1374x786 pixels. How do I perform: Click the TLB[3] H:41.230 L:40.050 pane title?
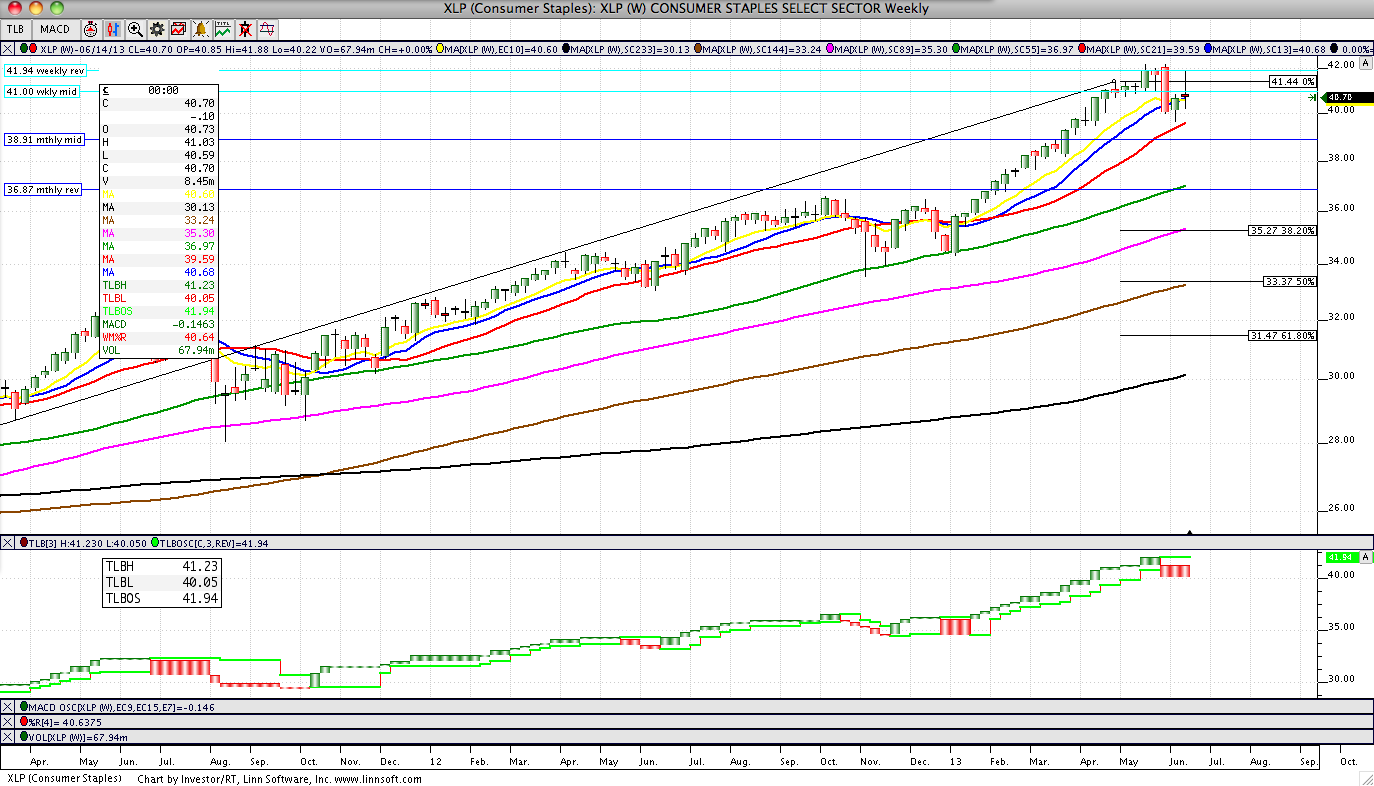(88, 543)
